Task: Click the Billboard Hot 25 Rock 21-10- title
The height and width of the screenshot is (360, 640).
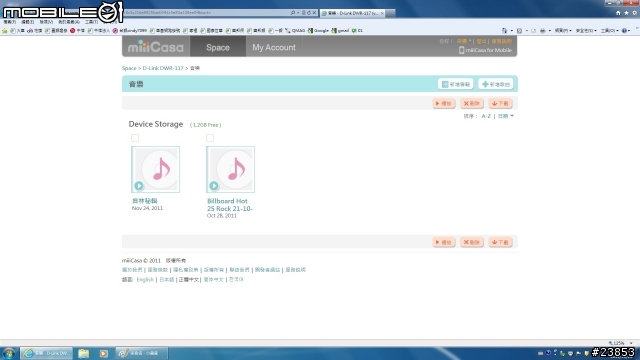Action: pyautogui.click(x=230, y=204)
